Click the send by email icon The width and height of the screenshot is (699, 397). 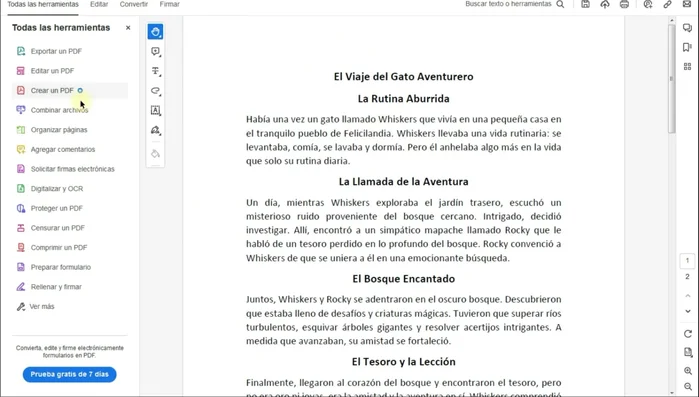point(687,4)
